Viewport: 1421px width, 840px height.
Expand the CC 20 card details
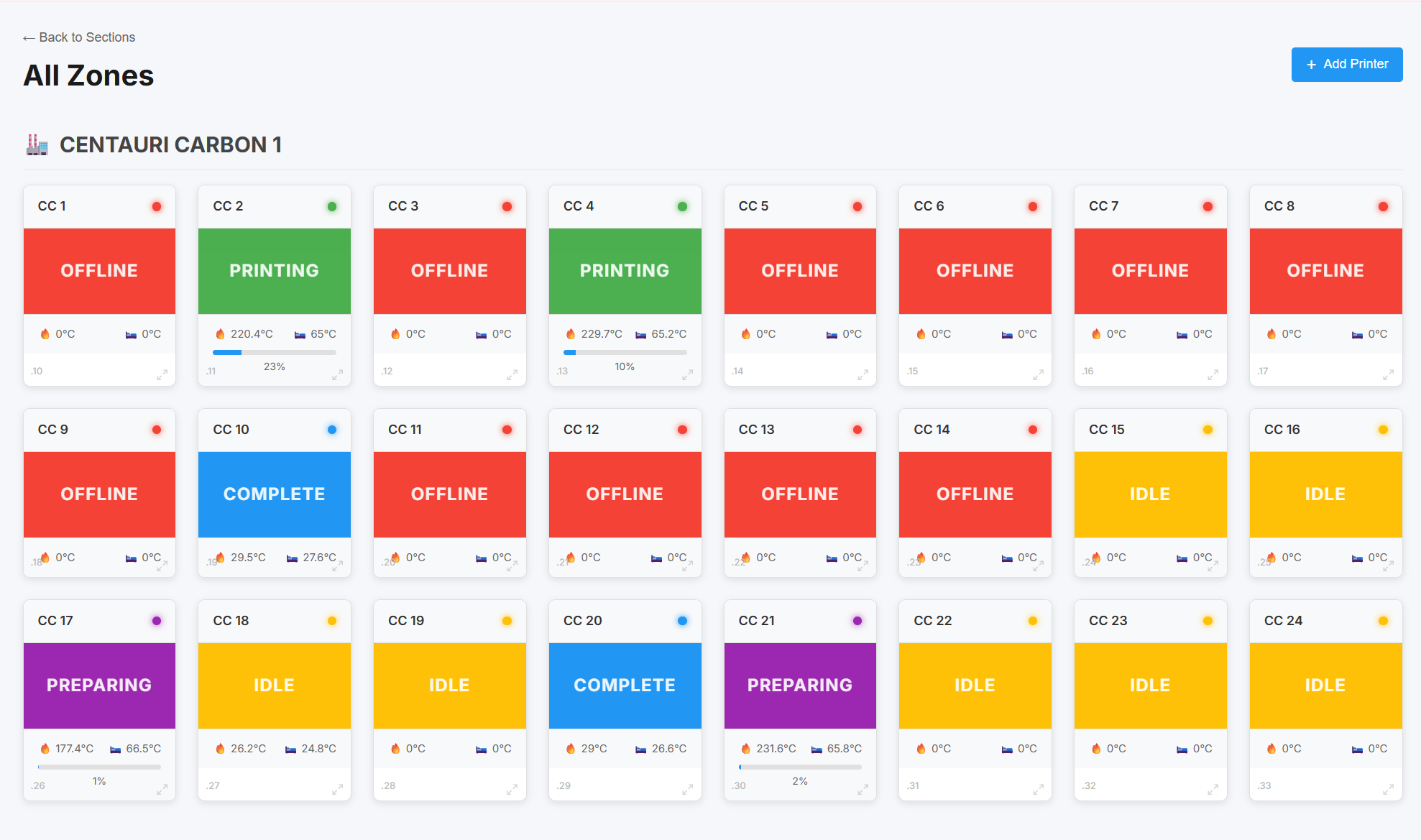click(687, 789)
